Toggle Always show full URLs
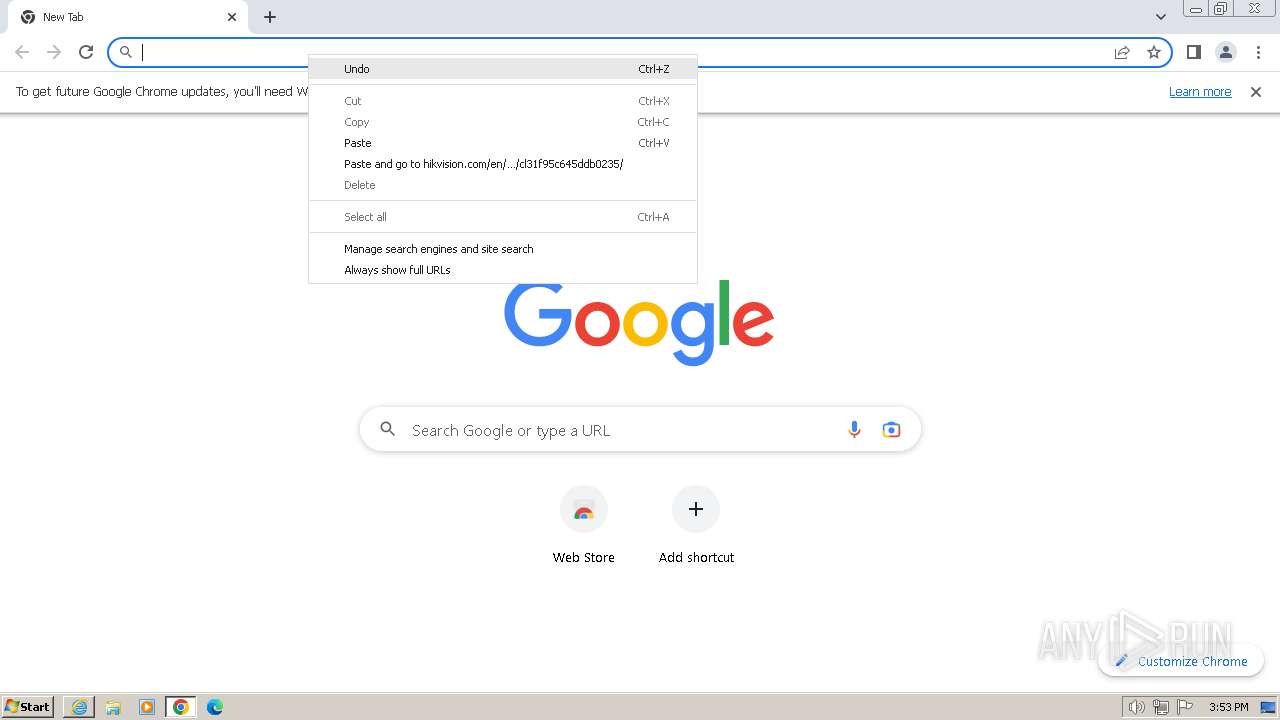The width and height of the screenshot is (1280, 720). [503, 270]
